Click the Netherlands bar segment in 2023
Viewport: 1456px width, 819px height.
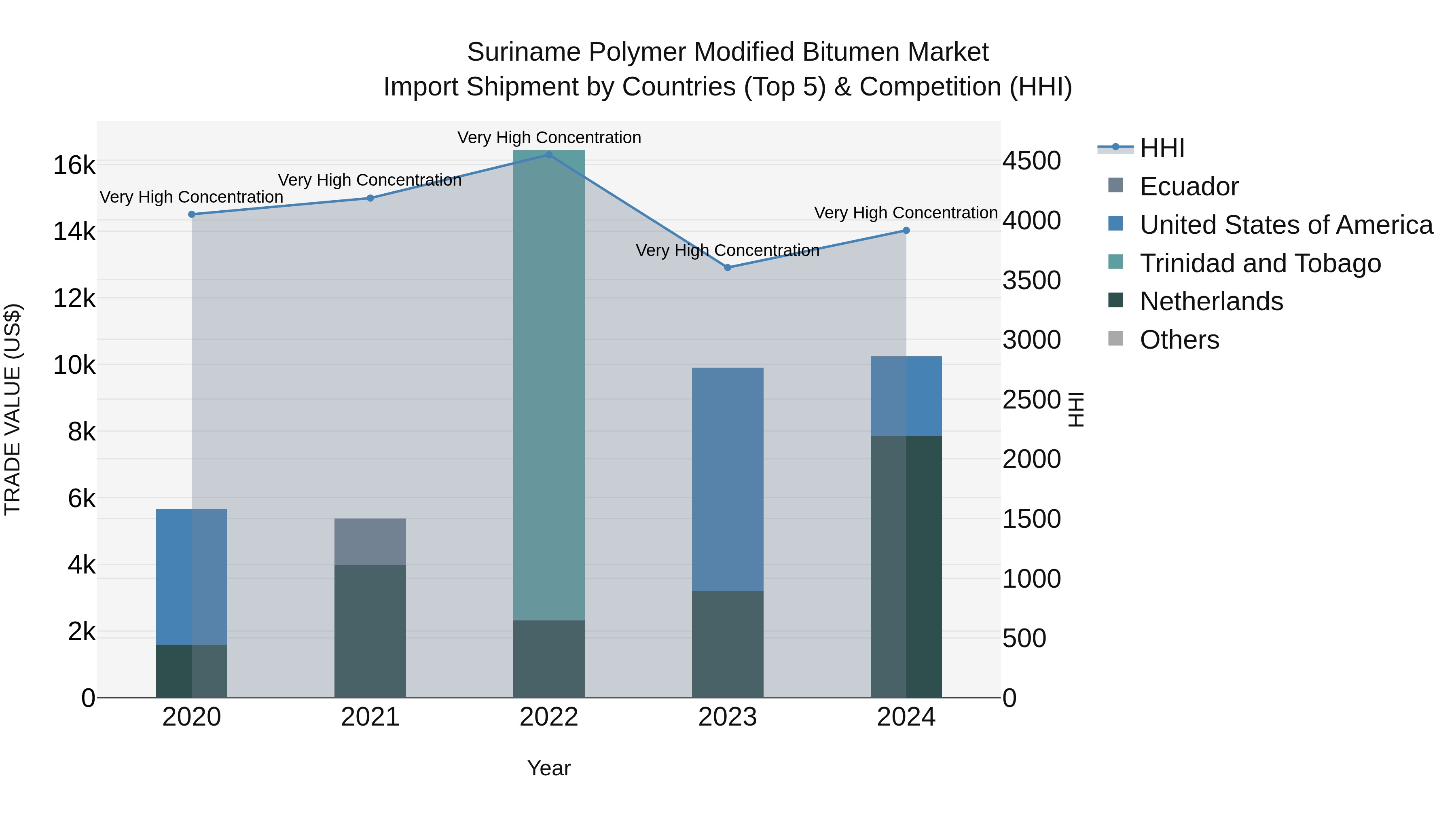coord(728,644)
